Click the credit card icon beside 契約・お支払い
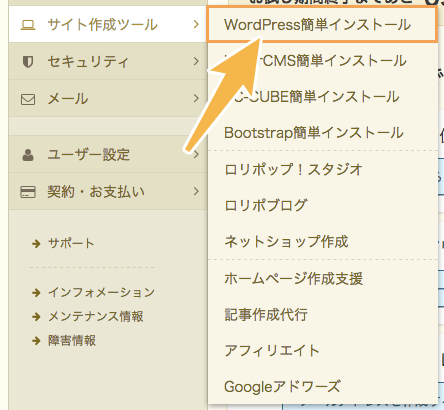 click(28, 192)
